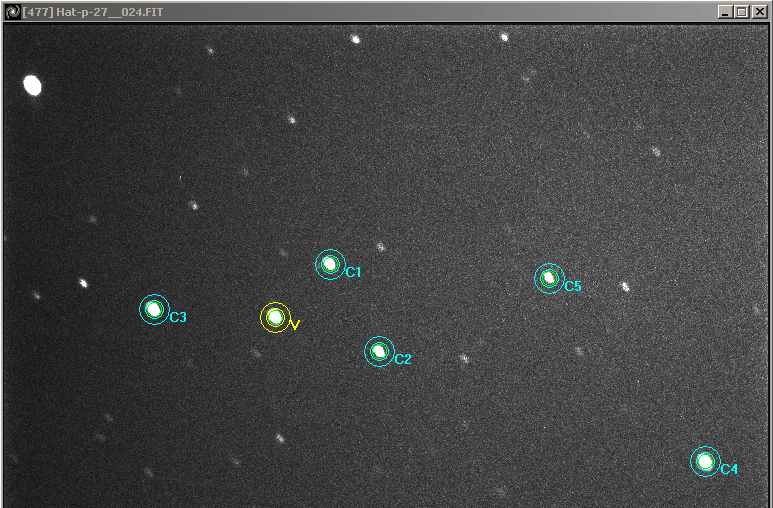Click the small bright star upper-left of C3

coord(83,282)
